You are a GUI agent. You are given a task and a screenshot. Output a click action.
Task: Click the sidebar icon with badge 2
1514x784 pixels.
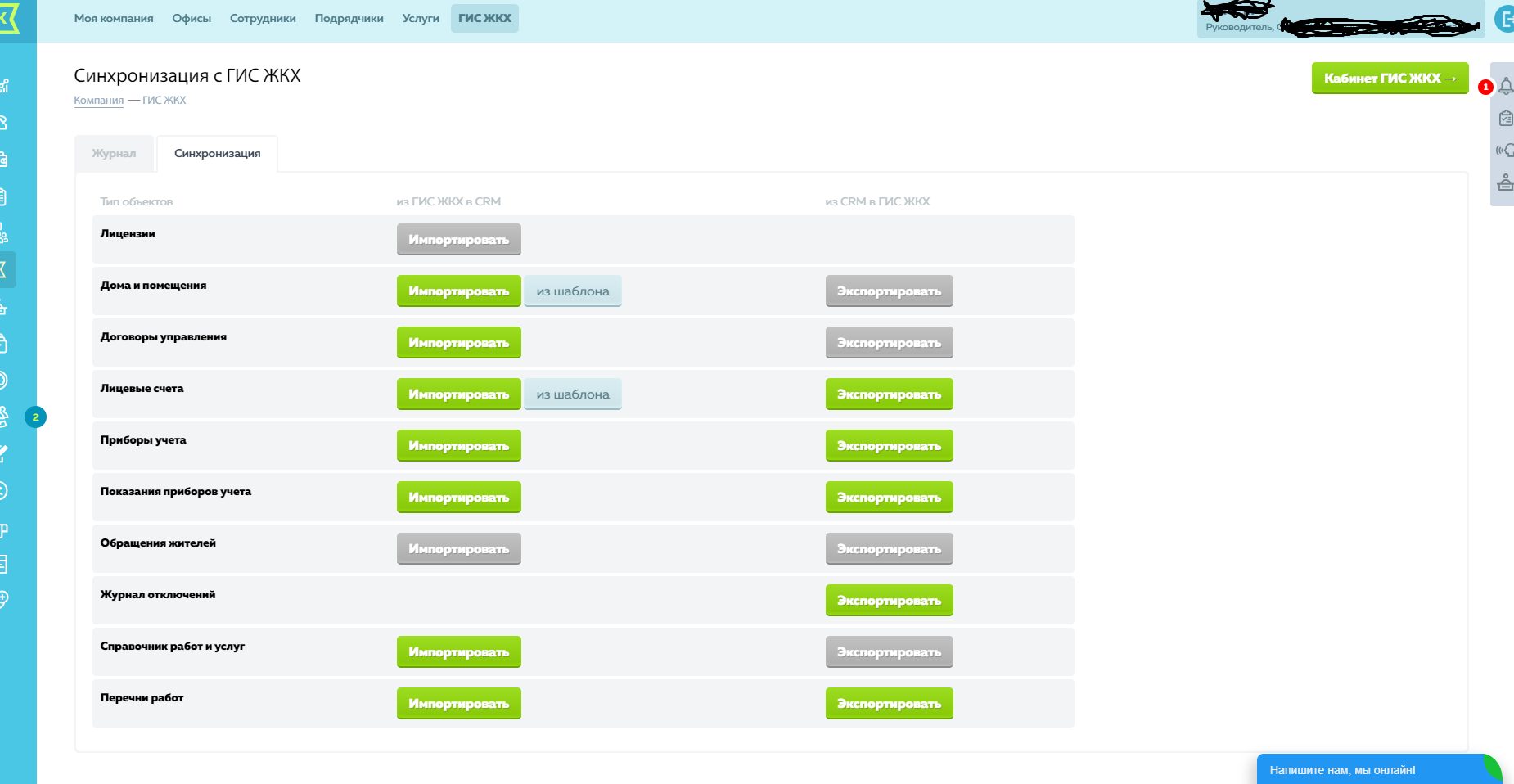(x=5, y=417)
